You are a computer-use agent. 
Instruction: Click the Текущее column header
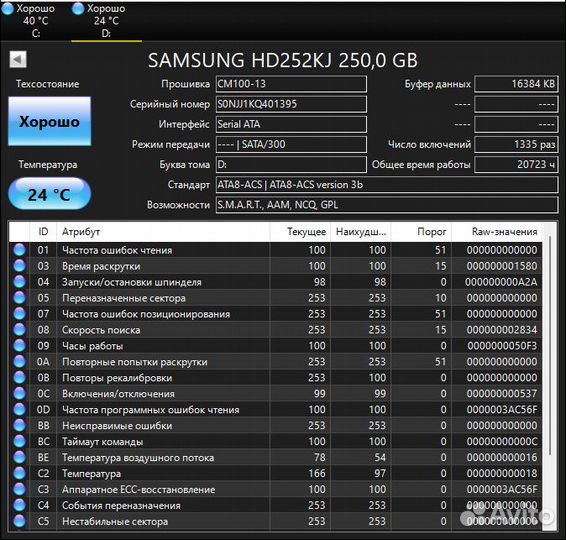[x=300, y=232]
